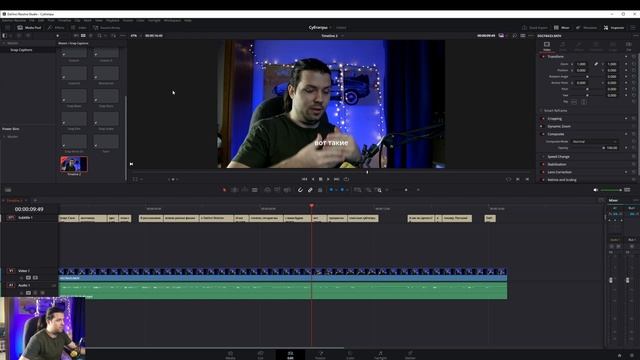Screen dimensions: 640x360
Task: Toggle the Stabilization section switch
Action: click(x=543, y=164)
